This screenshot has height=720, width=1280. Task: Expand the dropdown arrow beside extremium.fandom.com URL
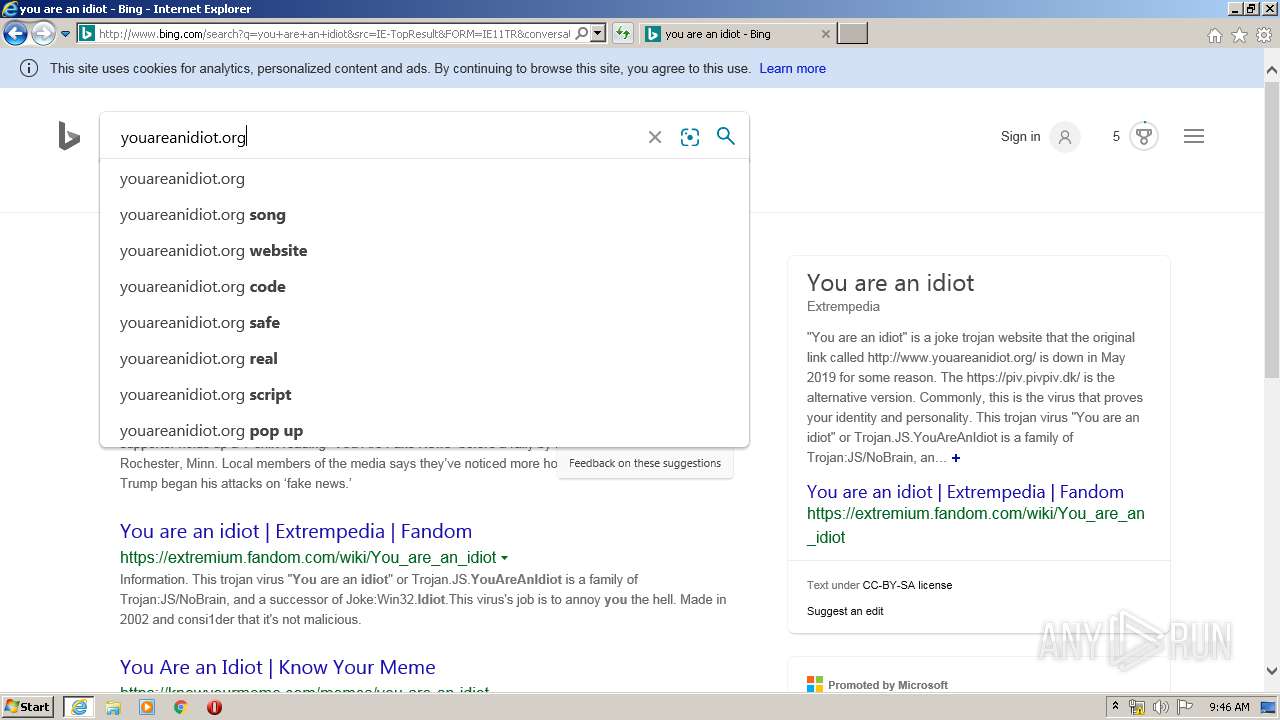pos(504,558)
